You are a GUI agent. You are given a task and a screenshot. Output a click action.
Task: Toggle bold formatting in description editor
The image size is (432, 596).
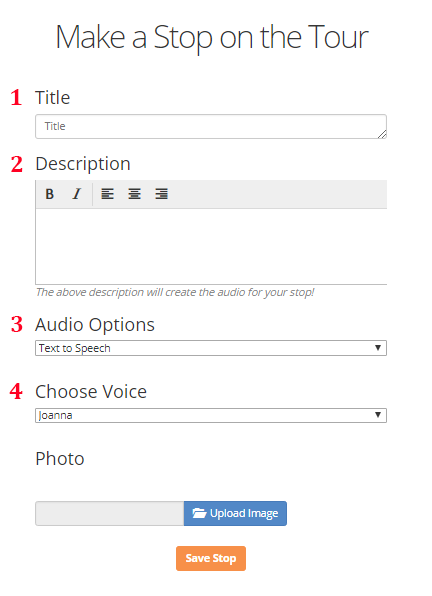[x=49, y=194]
